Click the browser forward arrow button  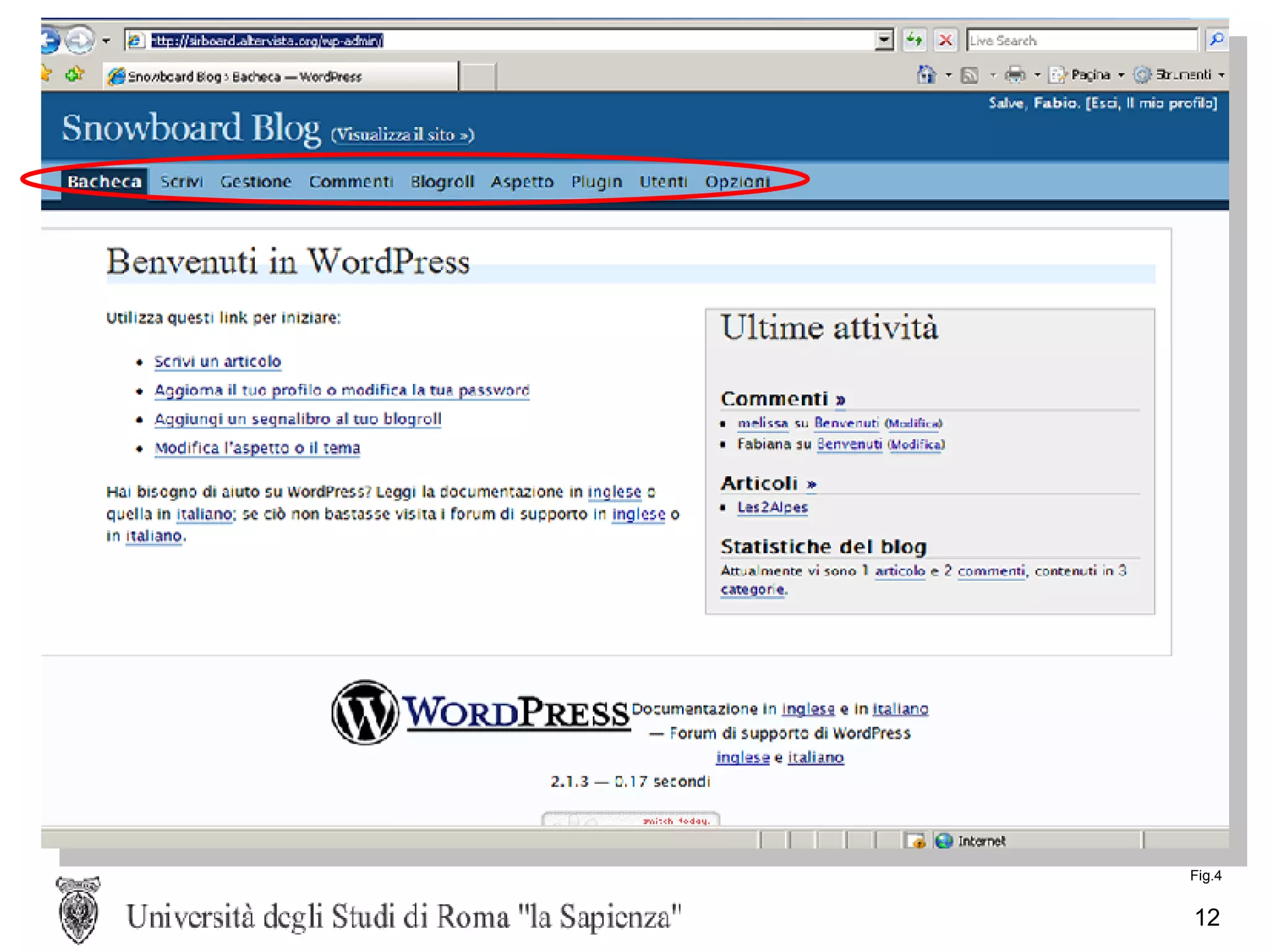79,40
